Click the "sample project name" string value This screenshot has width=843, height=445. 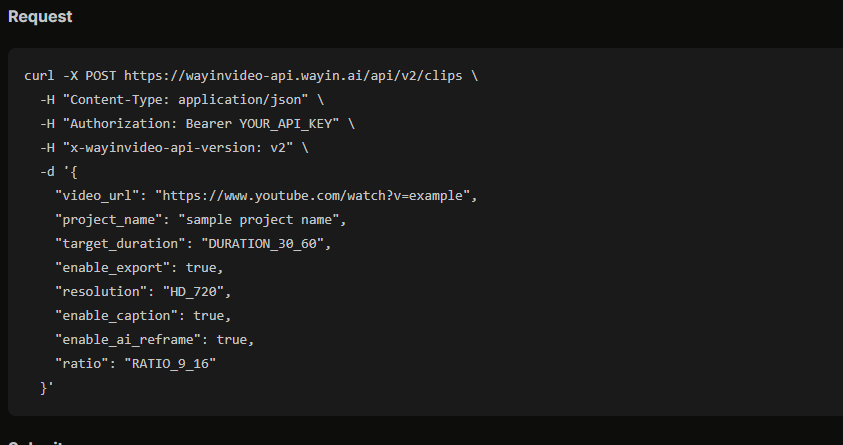coord(259,220)
